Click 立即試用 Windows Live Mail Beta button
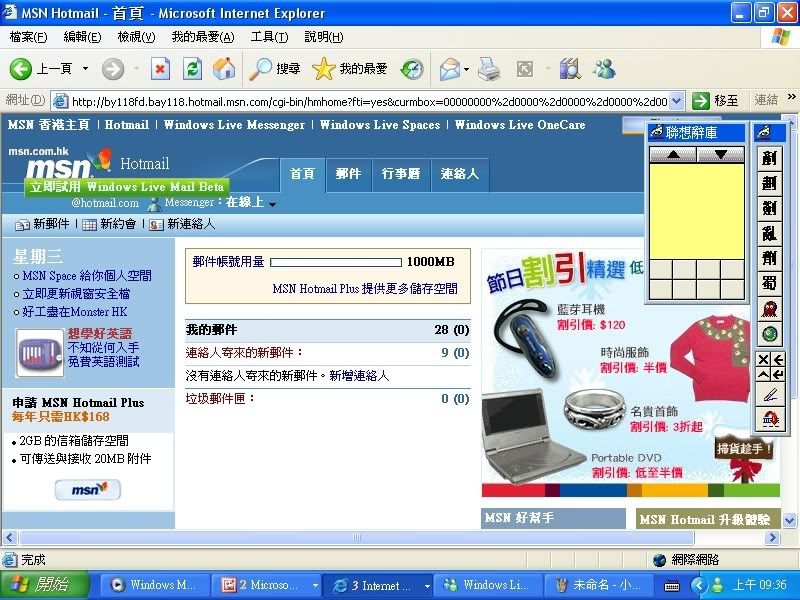Screen dimensions: 800x600 pos(127,187)
